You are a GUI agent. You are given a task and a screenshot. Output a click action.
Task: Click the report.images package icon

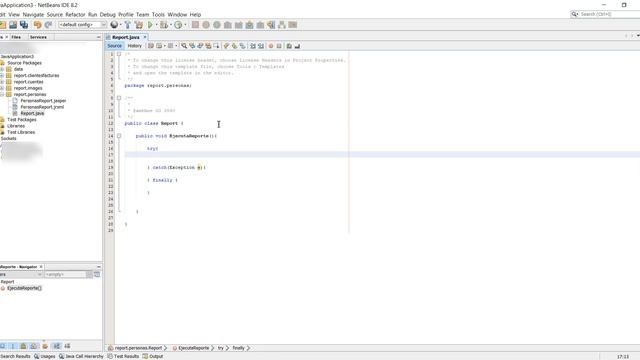click(9, 88)
